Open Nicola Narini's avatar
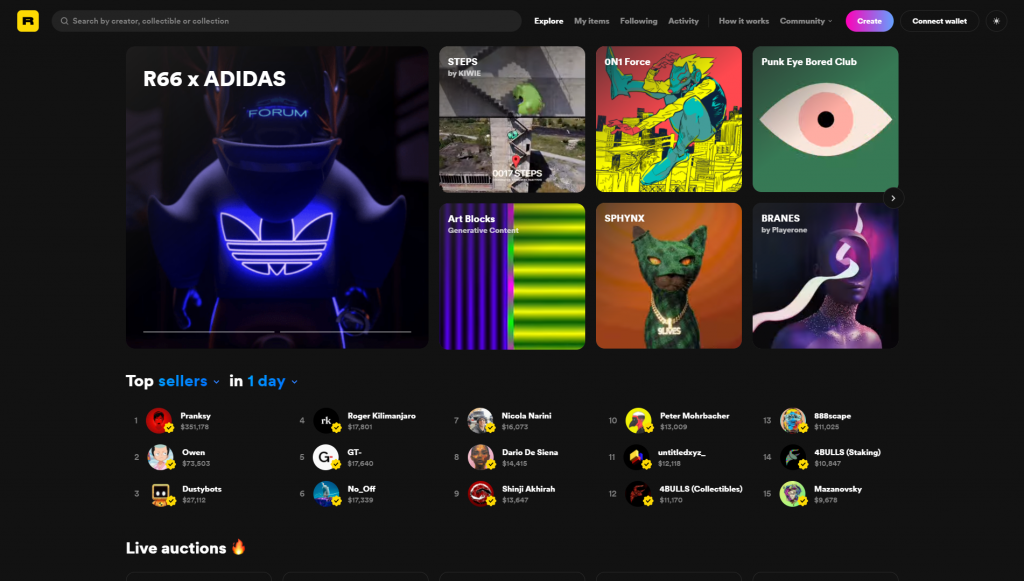This screenshot has width=1024, height=581. pyautogui.click(x=480, y=420)
